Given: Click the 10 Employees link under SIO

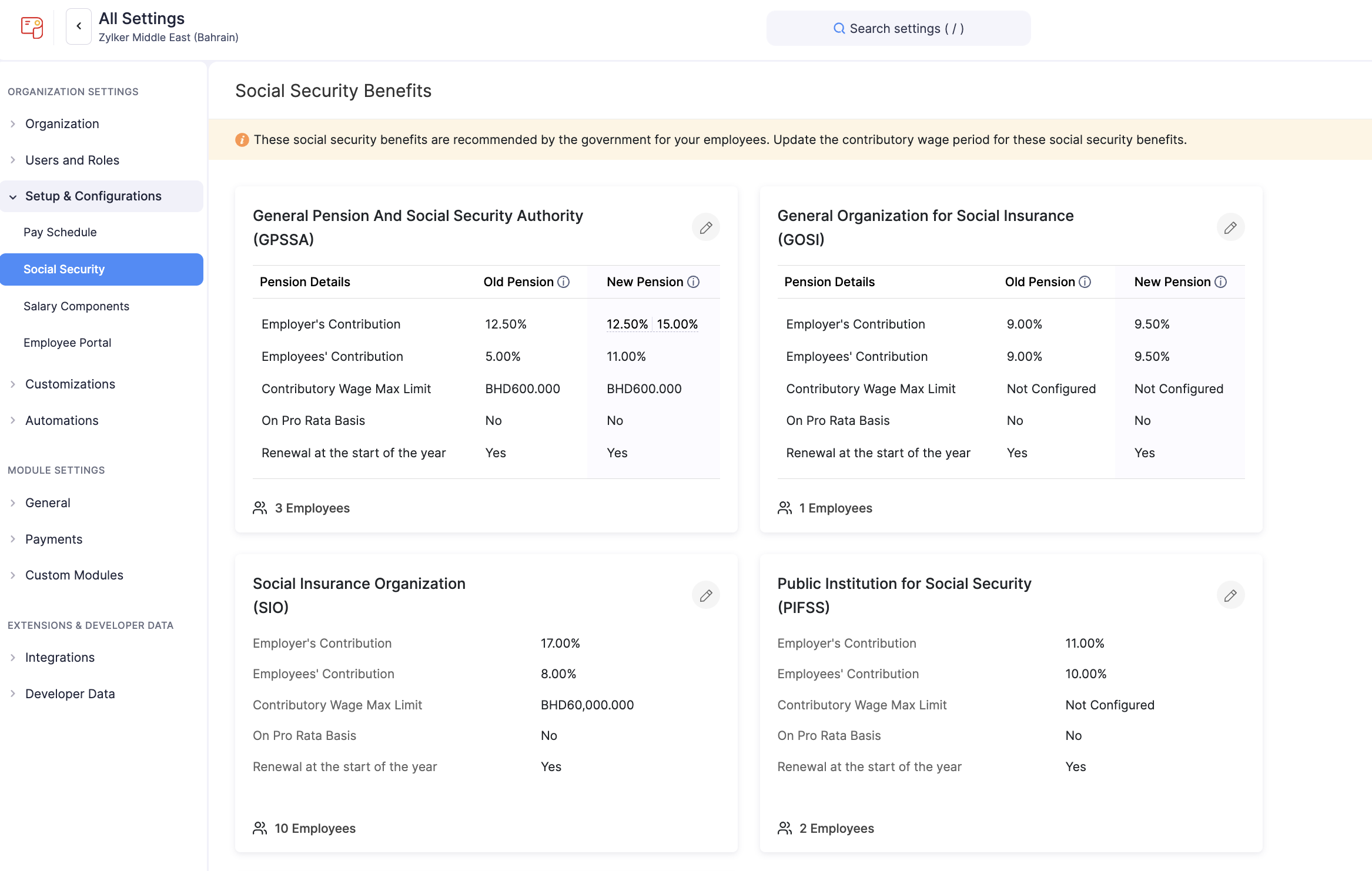Looking at the screenshot, I should tap(314, 829).
